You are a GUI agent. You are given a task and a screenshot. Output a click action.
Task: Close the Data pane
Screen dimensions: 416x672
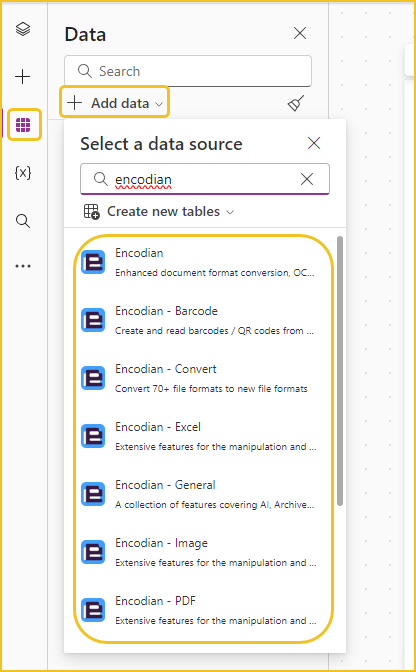[x=300, y=33]
